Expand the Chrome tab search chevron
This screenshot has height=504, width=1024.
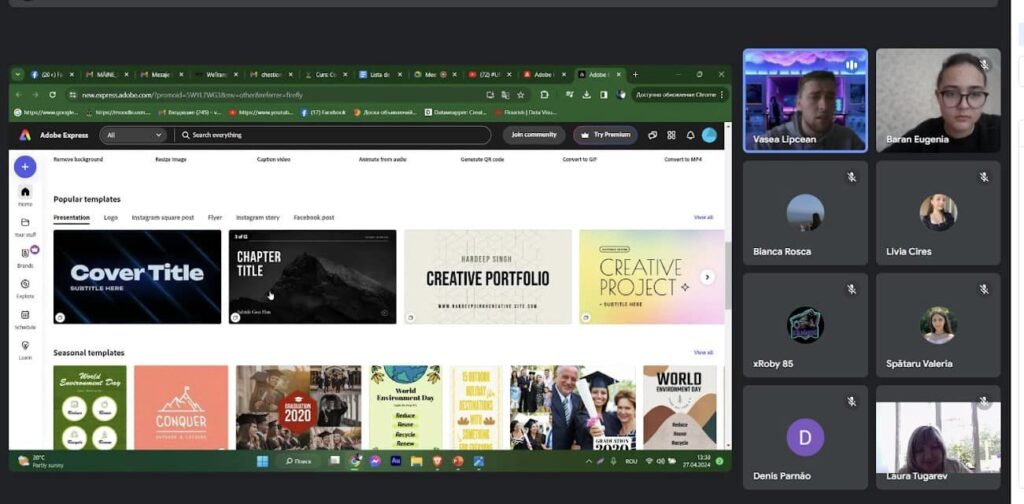(18, 74)
